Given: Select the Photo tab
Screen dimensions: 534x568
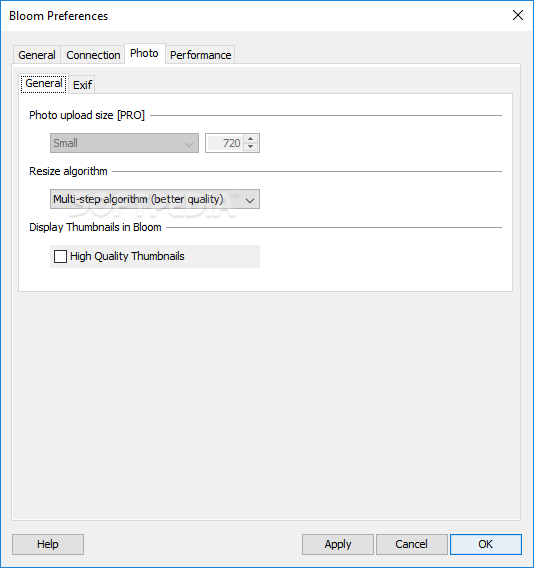Looking at the screenshot, I should click(145, 54).
